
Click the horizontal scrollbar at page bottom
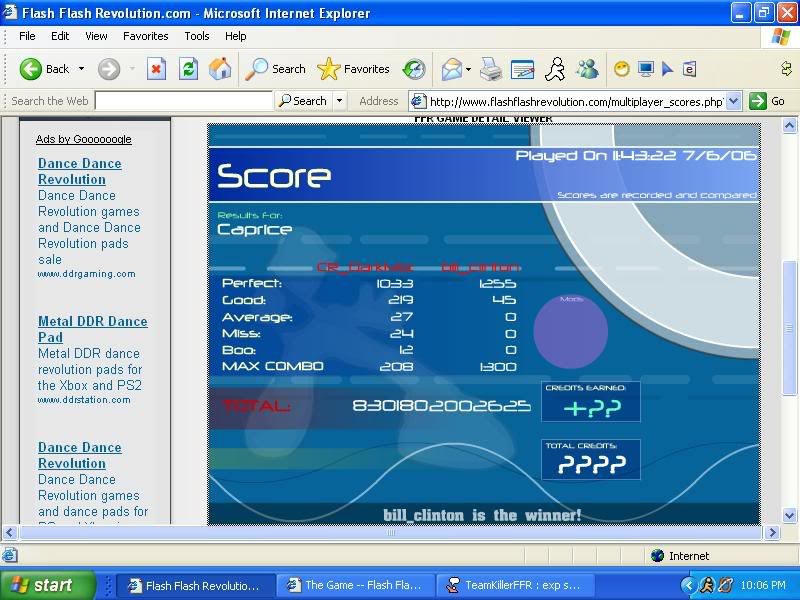(390, 533)
